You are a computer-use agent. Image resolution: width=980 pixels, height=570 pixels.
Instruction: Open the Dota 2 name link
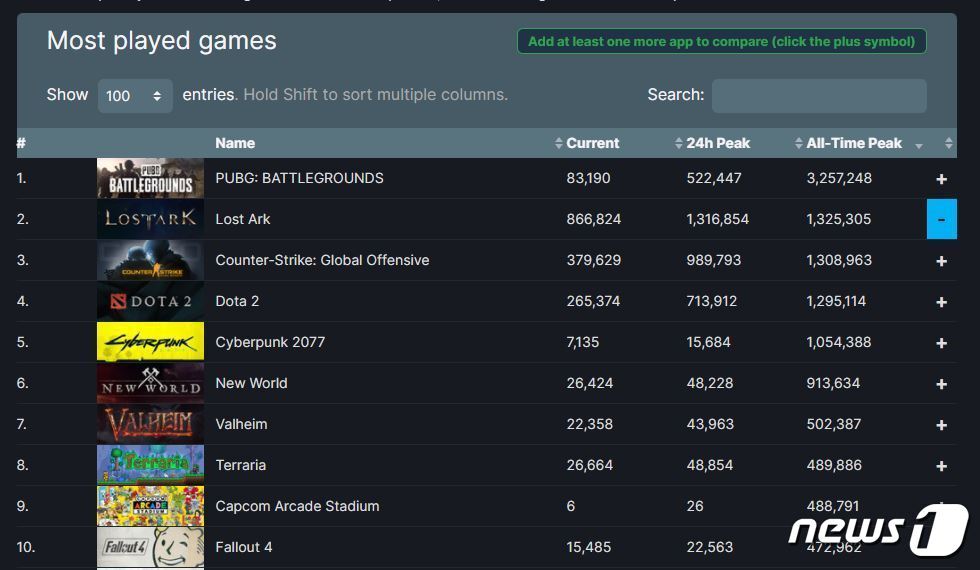237,301
